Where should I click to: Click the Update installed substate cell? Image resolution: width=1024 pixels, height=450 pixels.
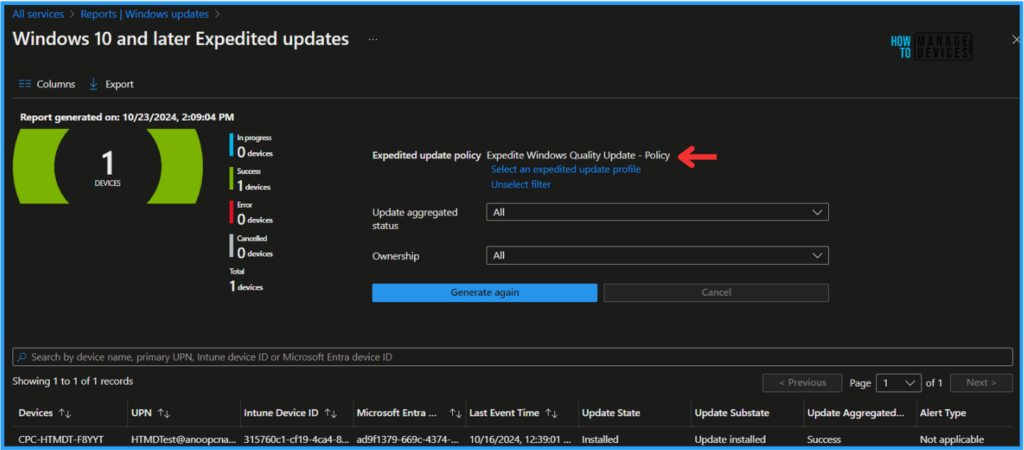point(729,440)
